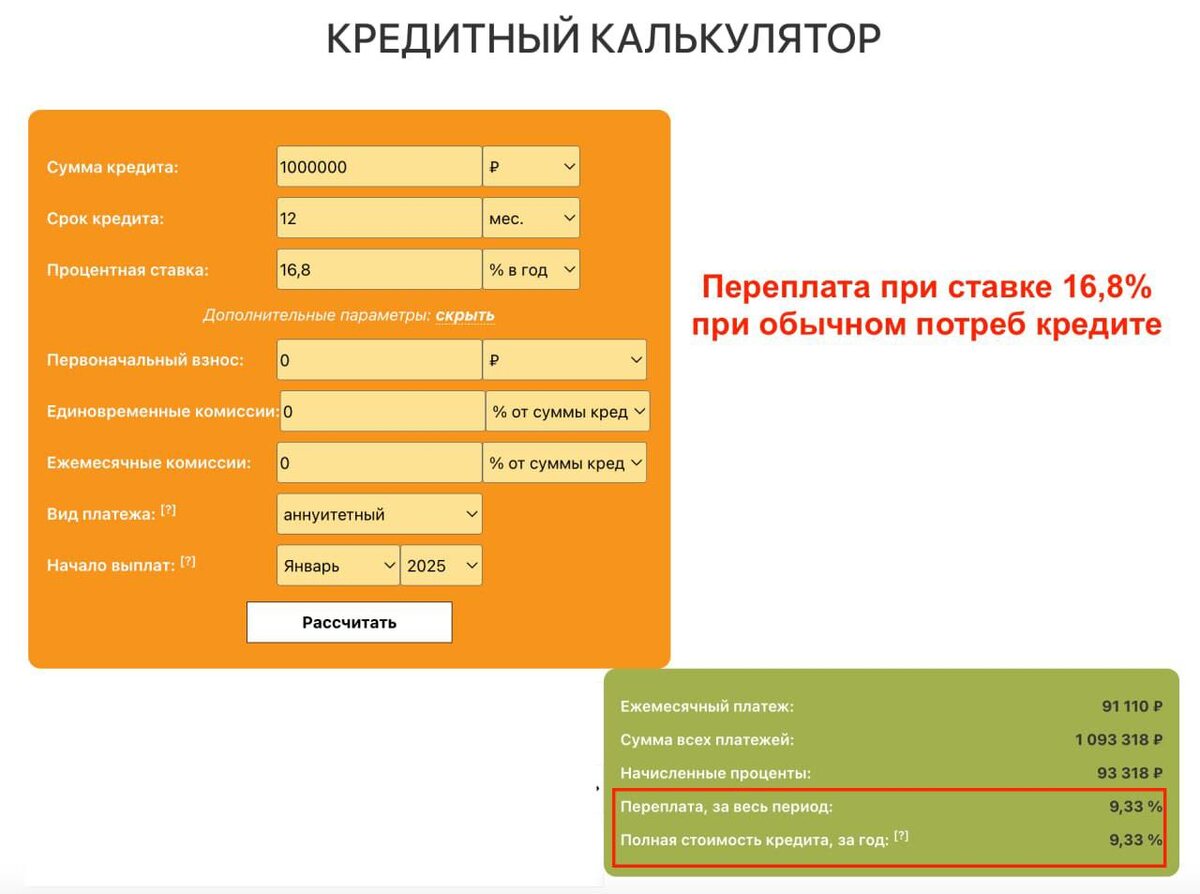The width and height of the screenshot is (1200, 894).
Task: Click the 'Начисленные проценты:' label
Action: (x=715, y=773)
